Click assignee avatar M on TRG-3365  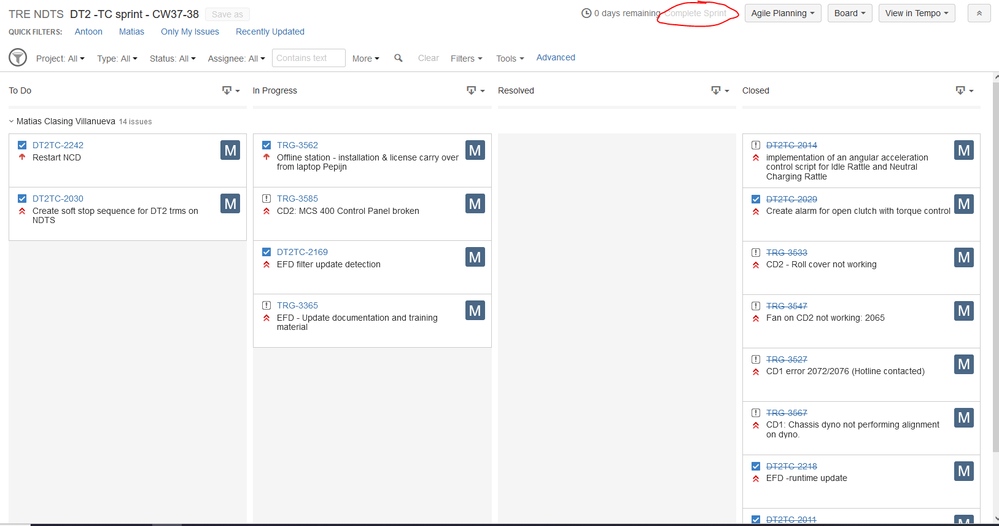475,311
